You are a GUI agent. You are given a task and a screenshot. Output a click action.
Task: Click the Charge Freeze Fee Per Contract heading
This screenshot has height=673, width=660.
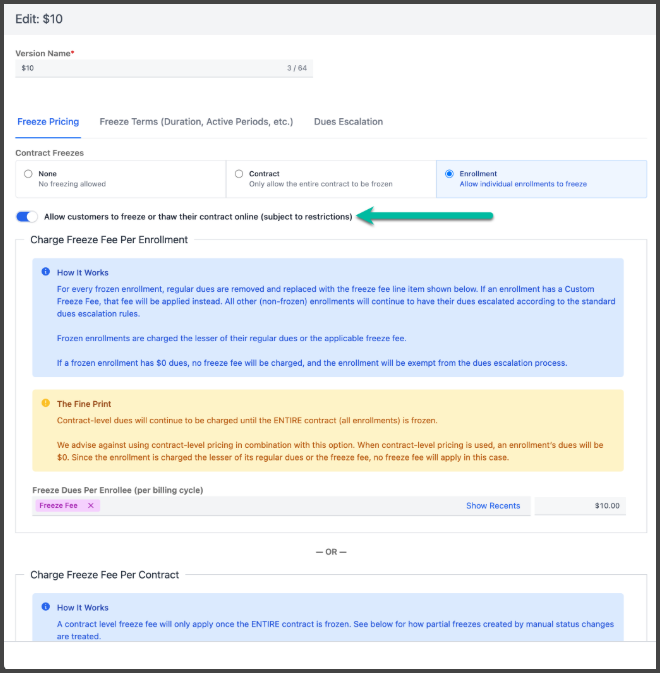click(104, 575)
